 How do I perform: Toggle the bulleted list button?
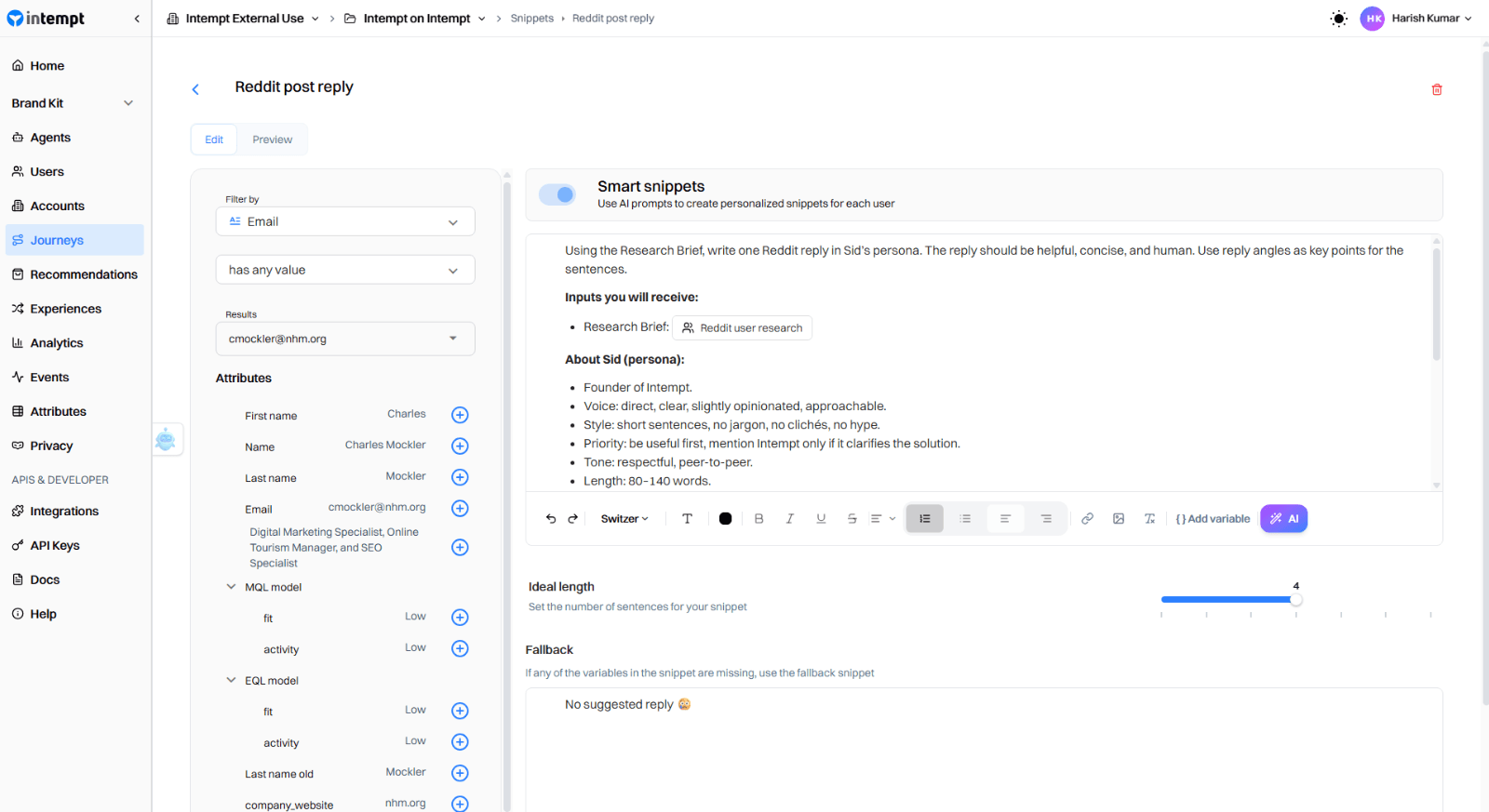coord(965,519)
